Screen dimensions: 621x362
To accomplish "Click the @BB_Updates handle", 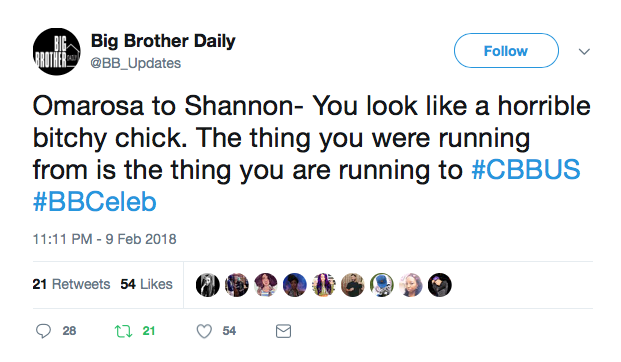I will click(136, 63).
